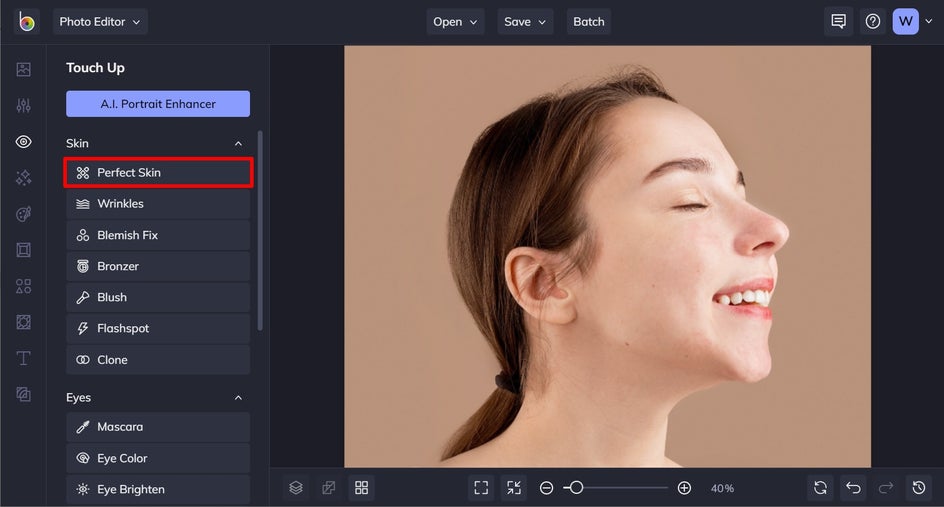Click the undo arrow icon
The height and width of the screenshot is (507, 944).
click(x=853, y=488)
